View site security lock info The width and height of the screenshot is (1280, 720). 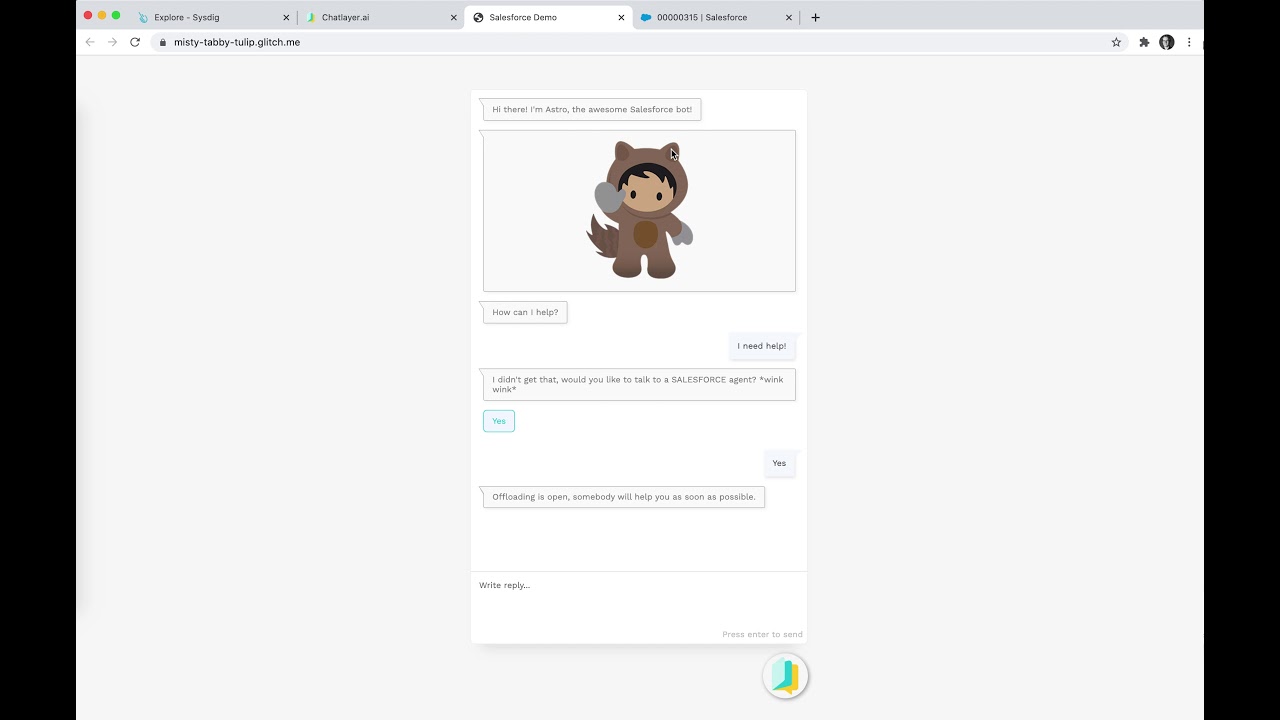pyautogui.click(x=162, y=42)
